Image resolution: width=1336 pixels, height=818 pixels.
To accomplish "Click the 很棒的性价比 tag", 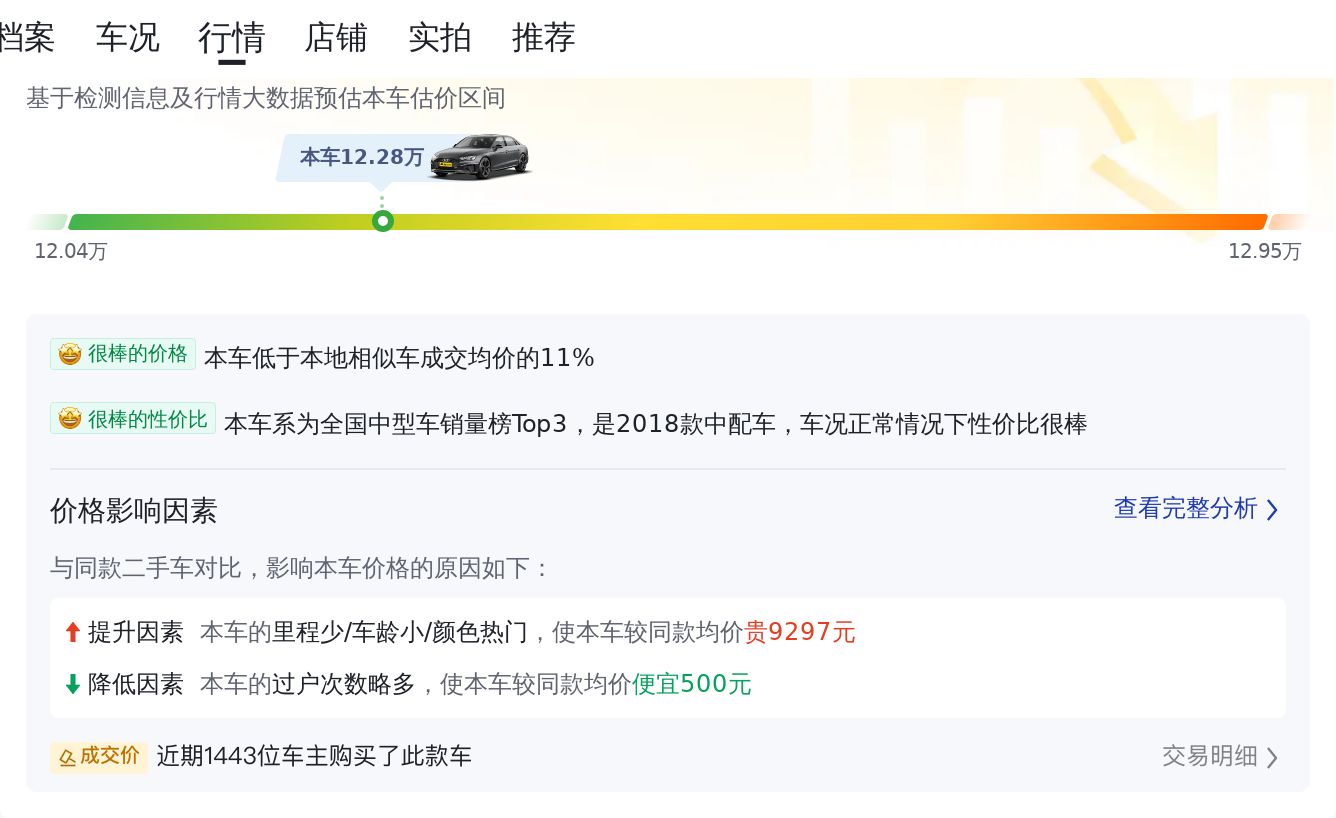I will coord(133,419).
